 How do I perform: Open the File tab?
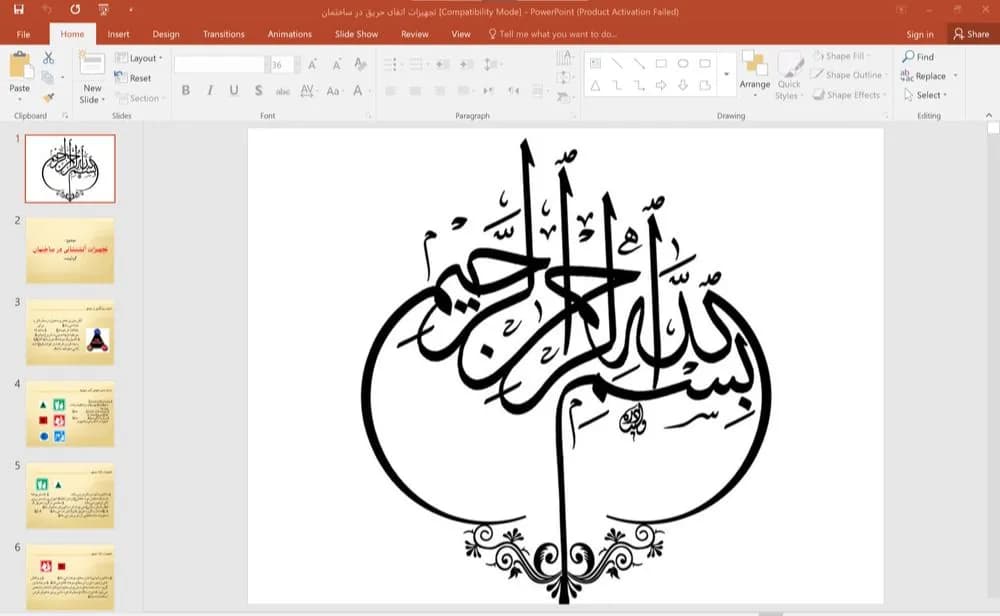point(23,34)
